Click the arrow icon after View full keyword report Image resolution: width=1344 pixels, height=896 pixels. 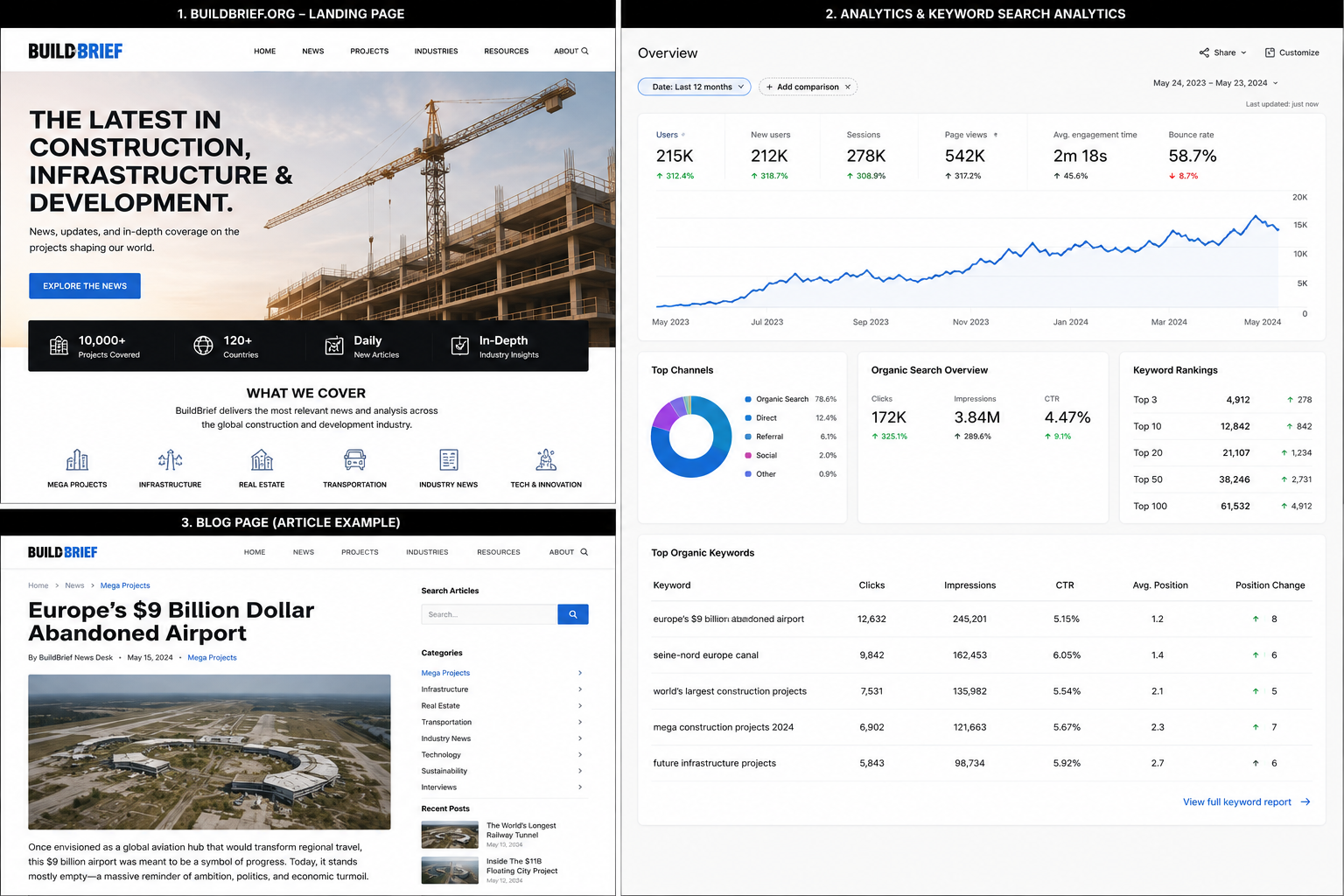(1305, 801)
